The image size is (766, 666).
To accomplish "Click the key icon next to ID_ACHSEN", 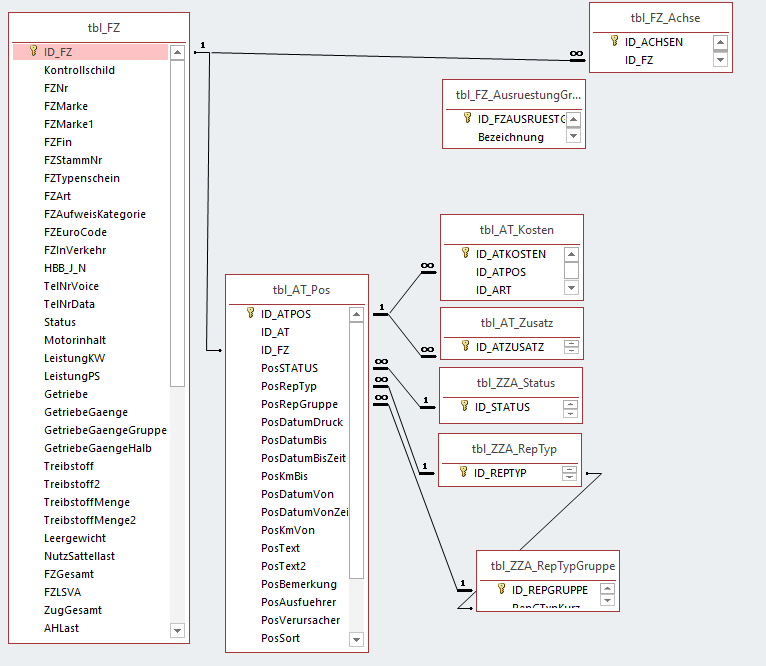I will 615,41.
